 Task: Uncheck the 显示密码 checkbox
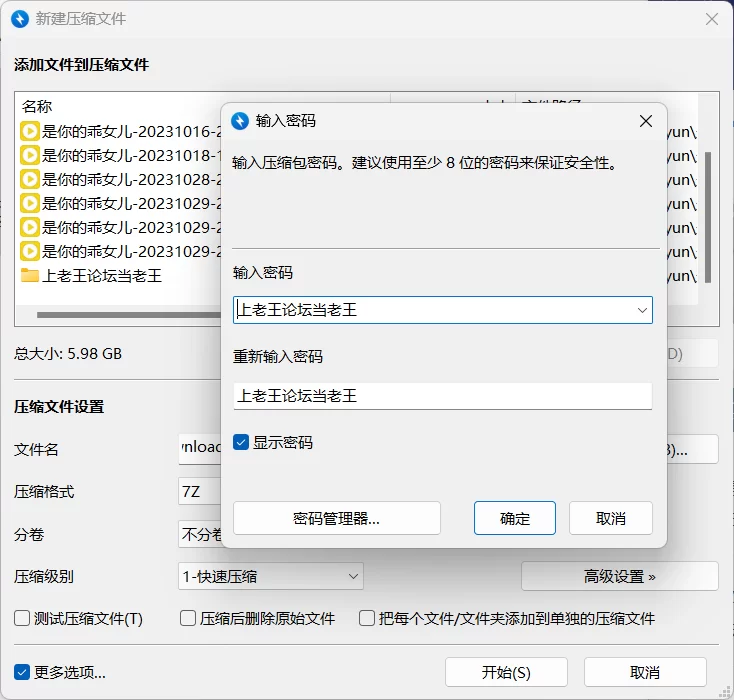tap(241, 442)
